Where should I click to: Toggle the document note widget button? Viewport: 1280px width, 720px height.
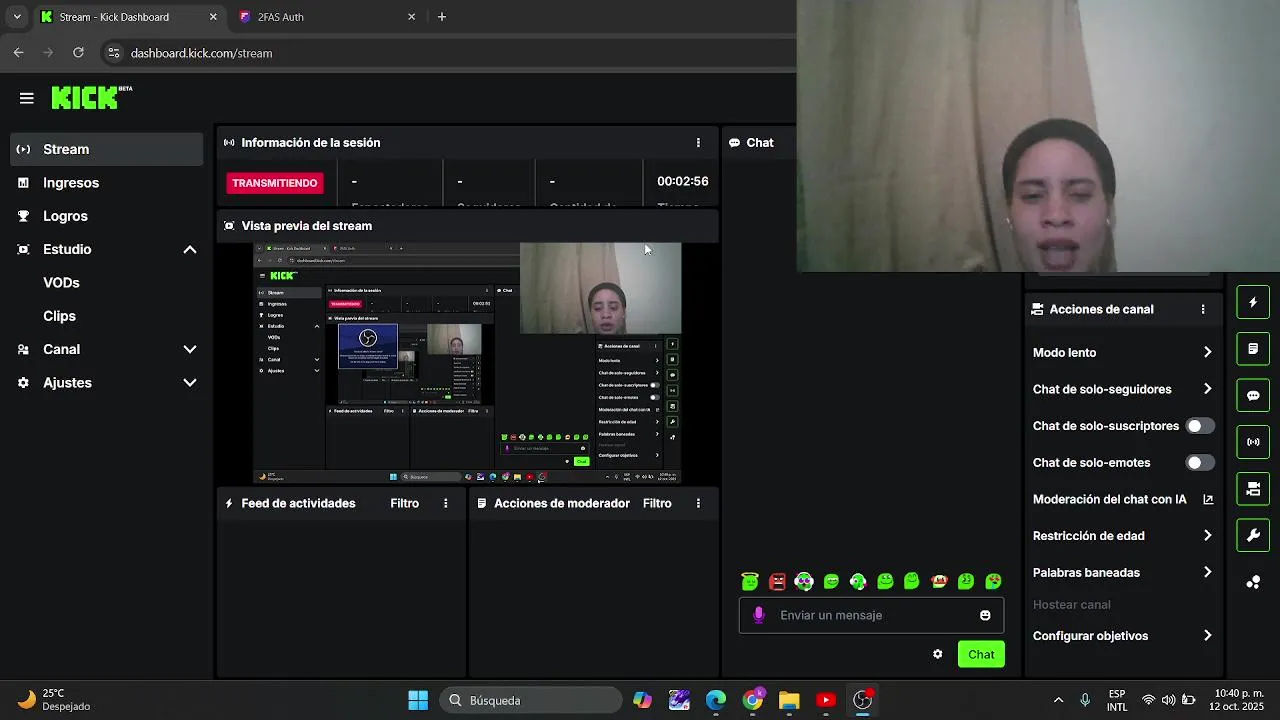pos(1253,349)
